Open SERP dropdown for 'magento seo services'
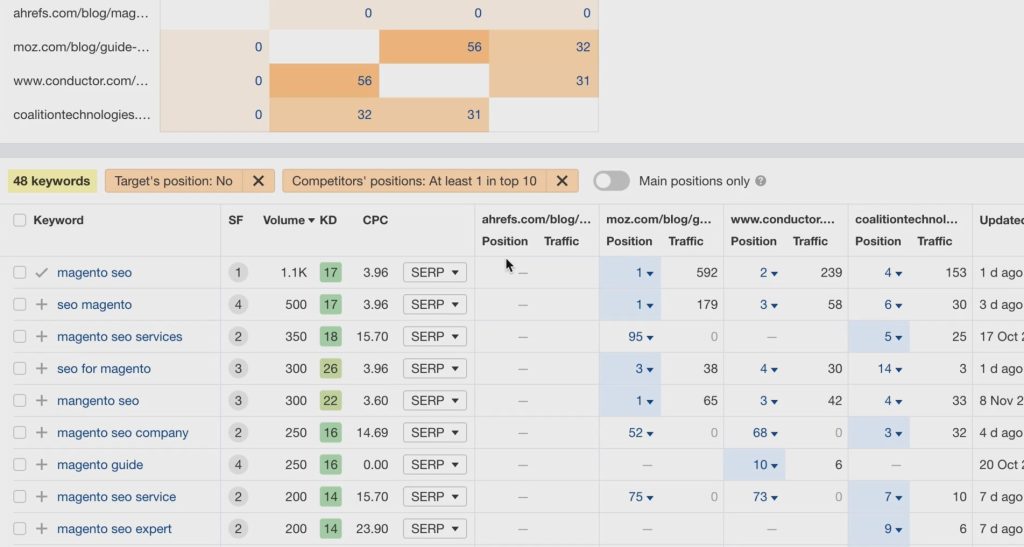1024x547 pixels. click(x=434, y=336)
